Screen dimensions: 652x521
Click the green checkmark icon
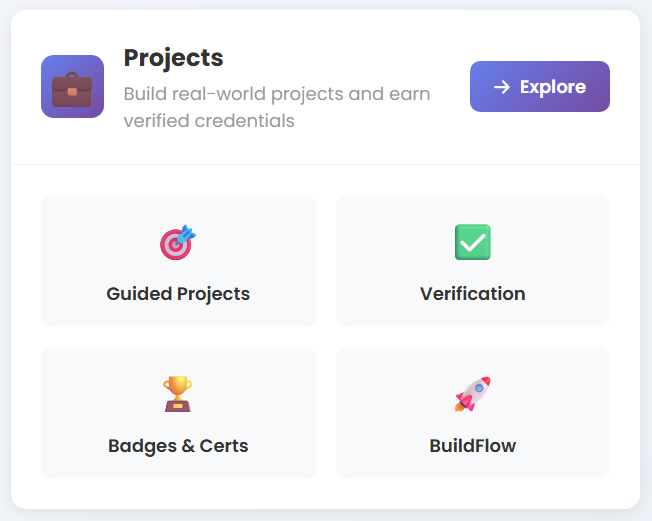pyautogui.click(x=472, y=242)
